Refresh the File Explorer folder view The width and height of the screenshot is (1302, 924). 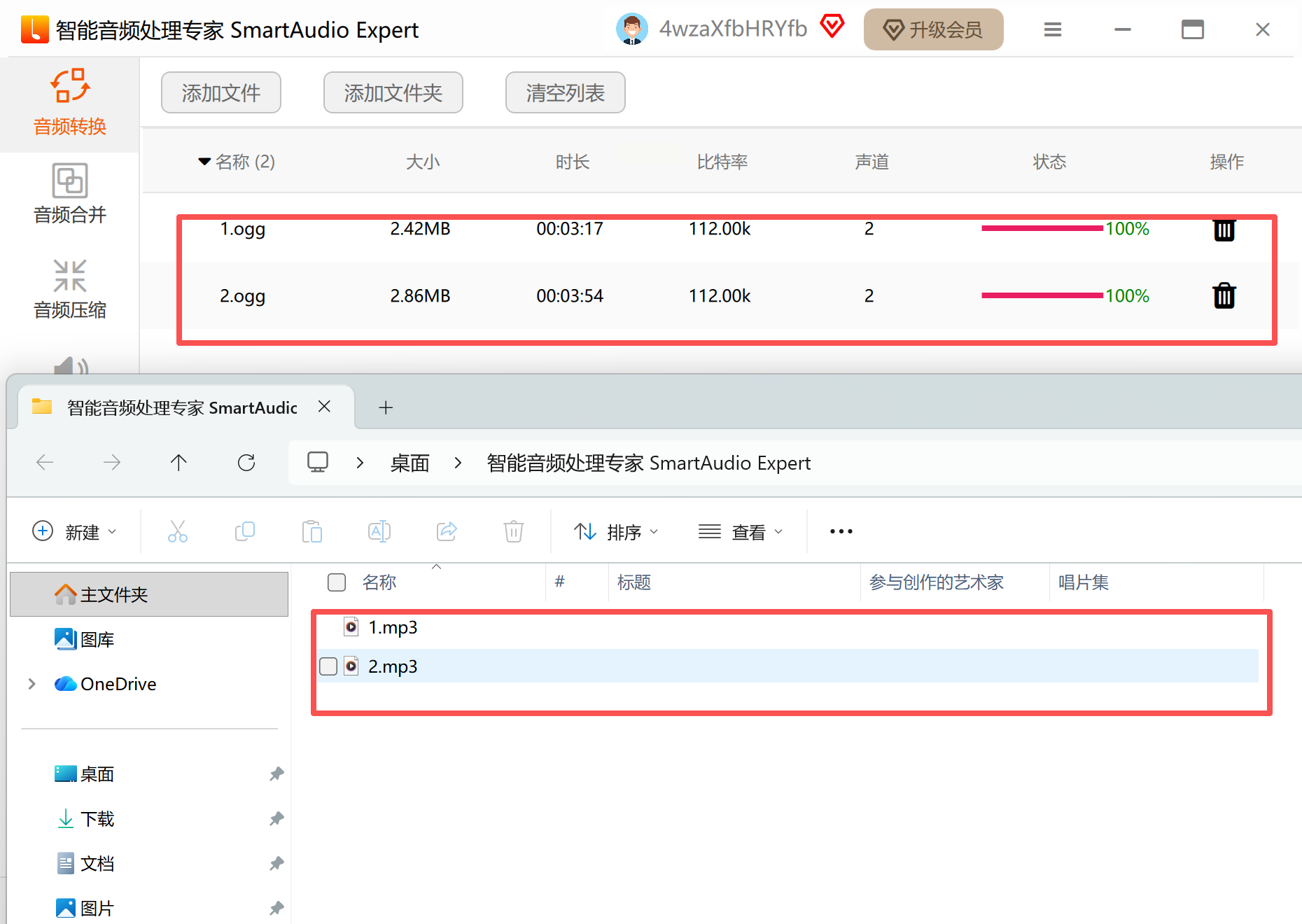pos(246,462)
